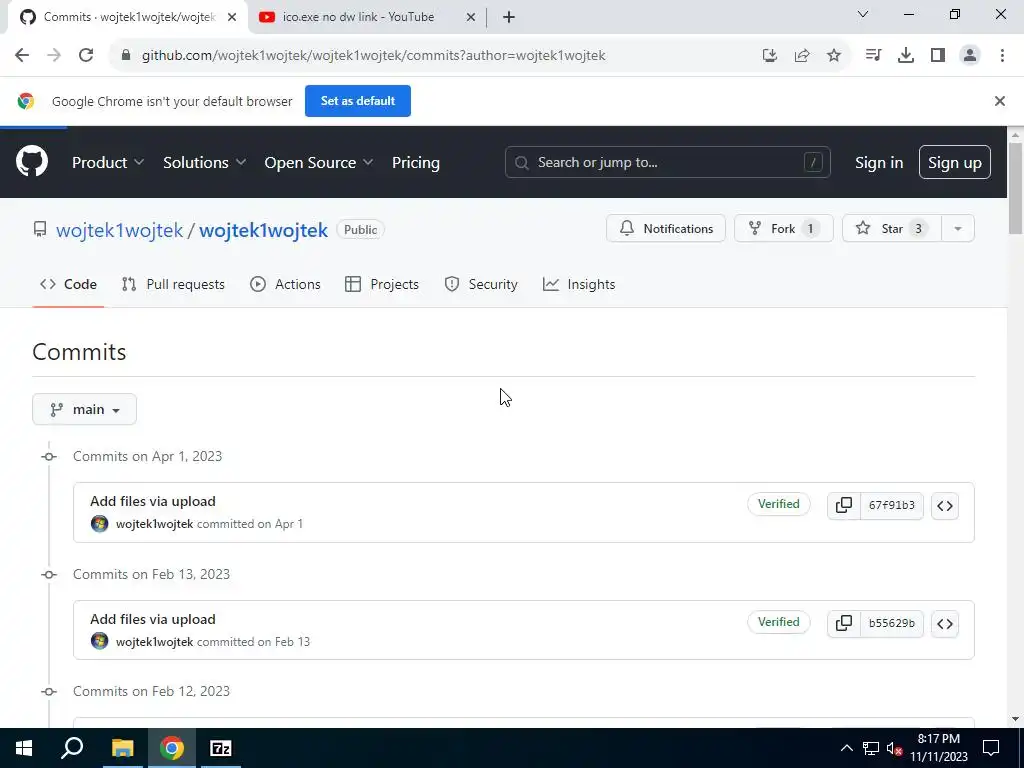Click taskbar clock showing 8:17 PM
The height and width of the screenshot is (768, 1024).
939,748
